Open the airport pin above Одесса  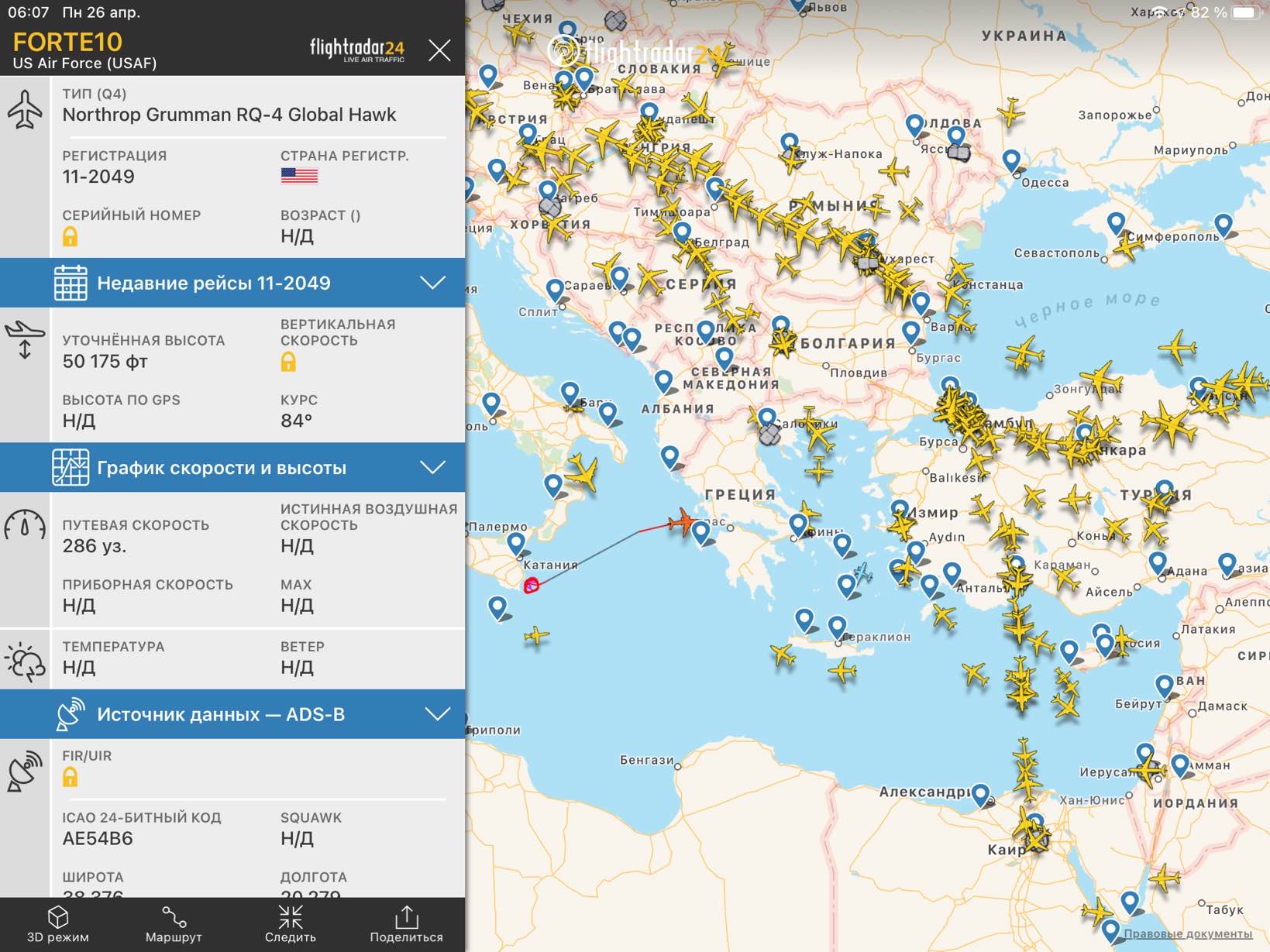(x=1011, y=163)
